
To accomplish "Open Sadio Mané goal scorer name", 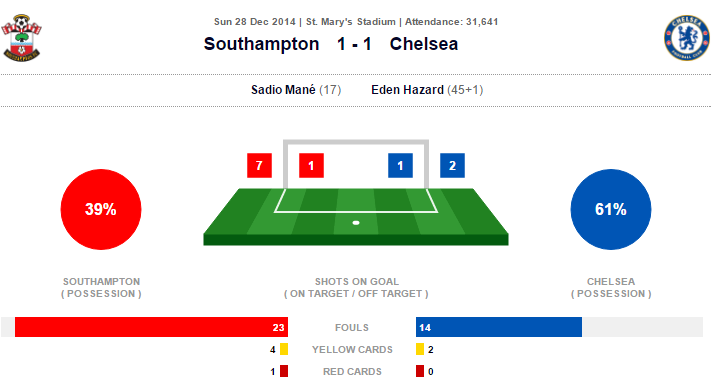I will click(283, 90).
